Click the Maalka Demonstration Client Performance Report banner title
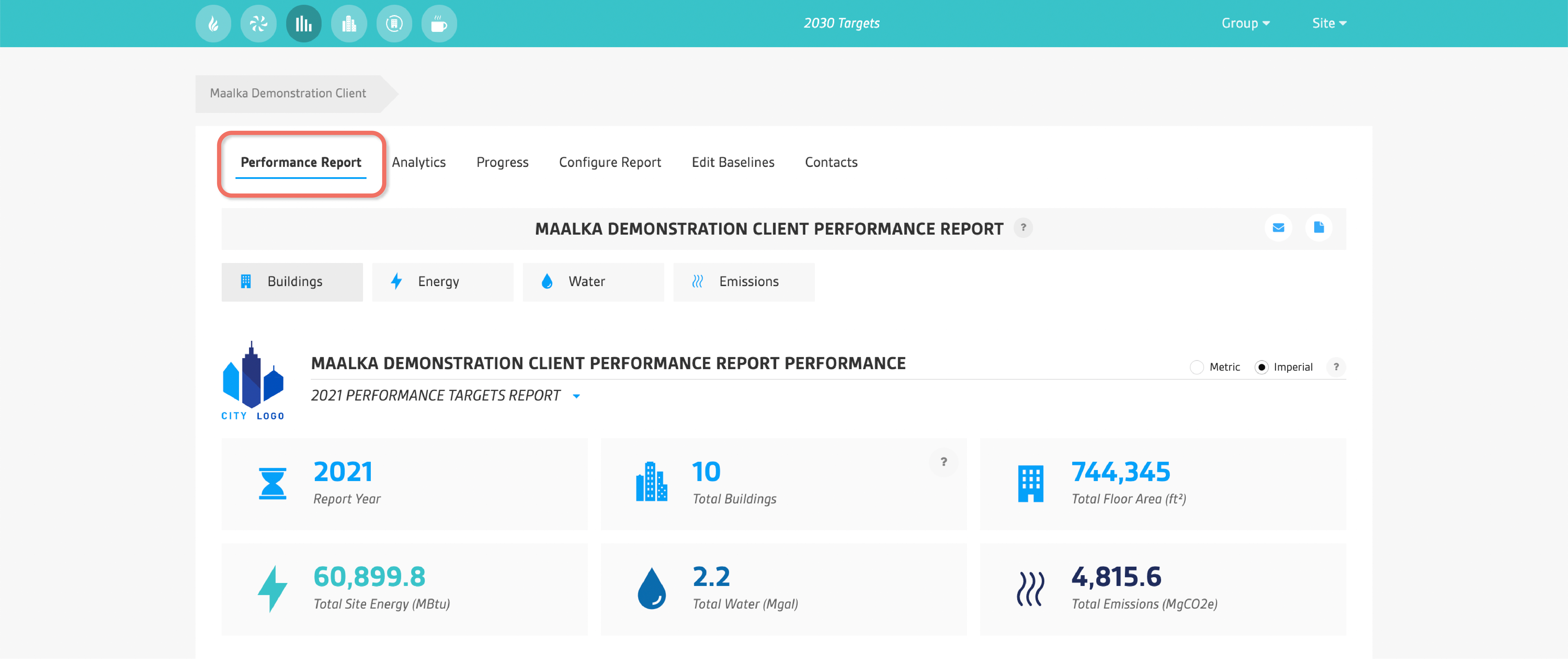The image size is (1568, 659). pyautogui.click(x=769, y=229)
